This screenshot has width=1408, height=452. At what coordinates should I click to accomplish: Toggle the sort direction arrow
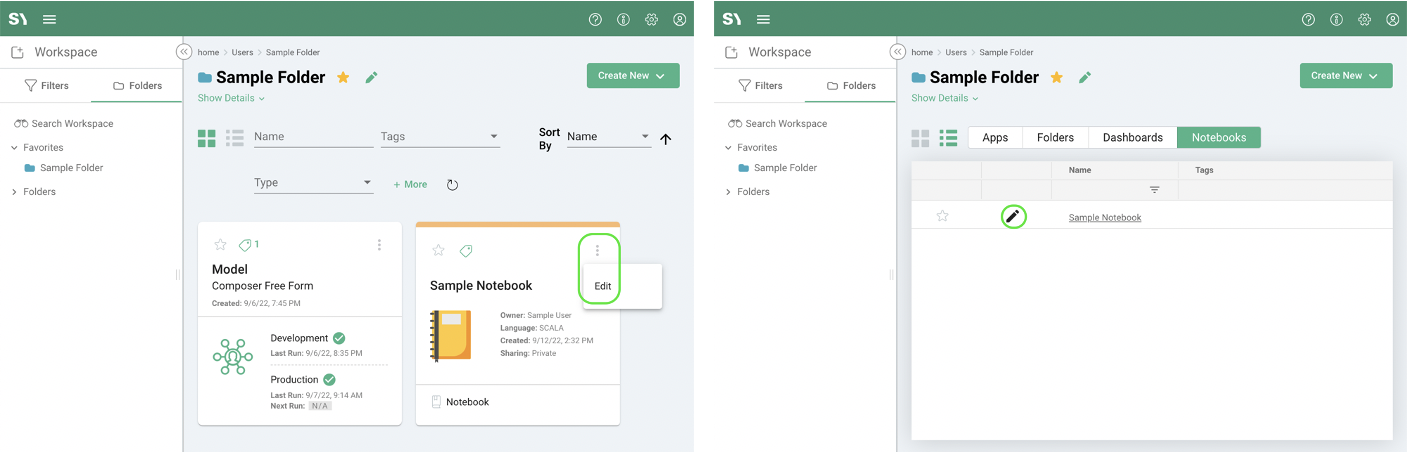[666, 139]
